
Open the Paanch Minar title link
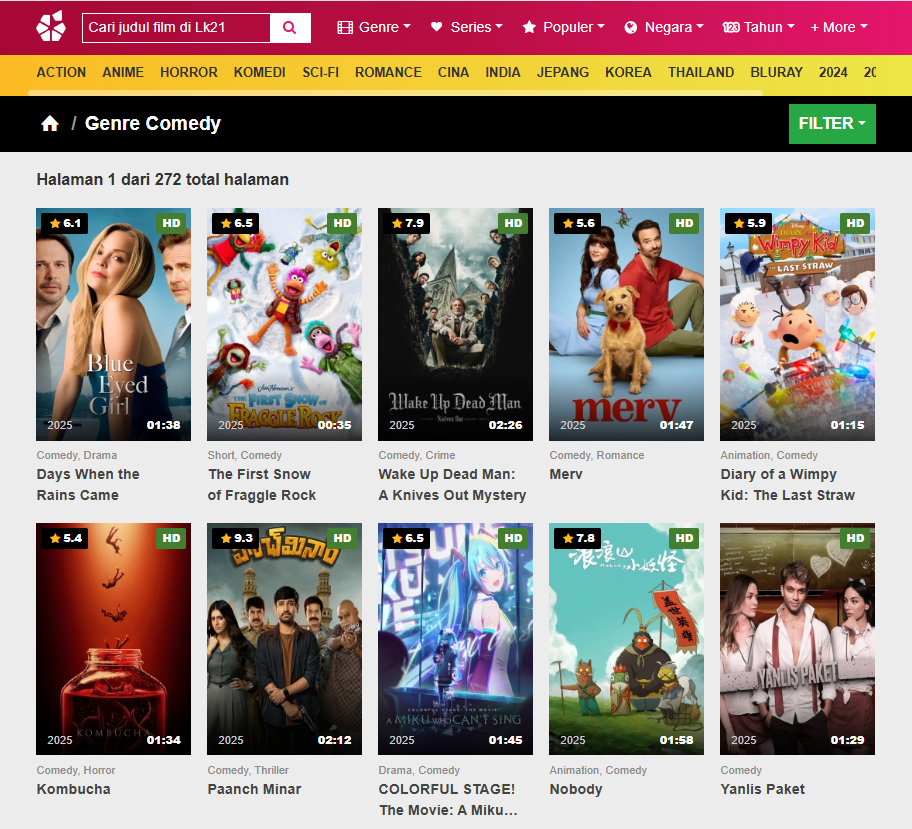point(254,789)
